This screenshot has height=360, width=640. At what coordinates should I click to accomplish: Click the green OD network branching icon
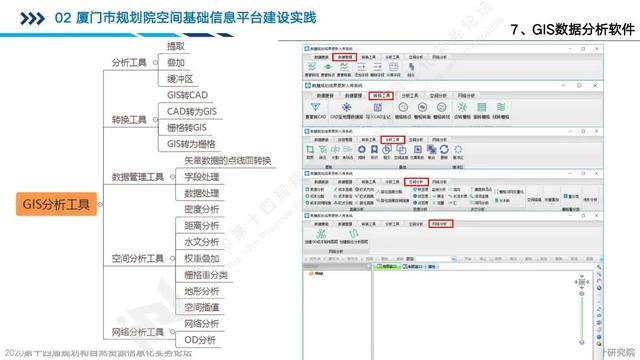coord(321,233)
